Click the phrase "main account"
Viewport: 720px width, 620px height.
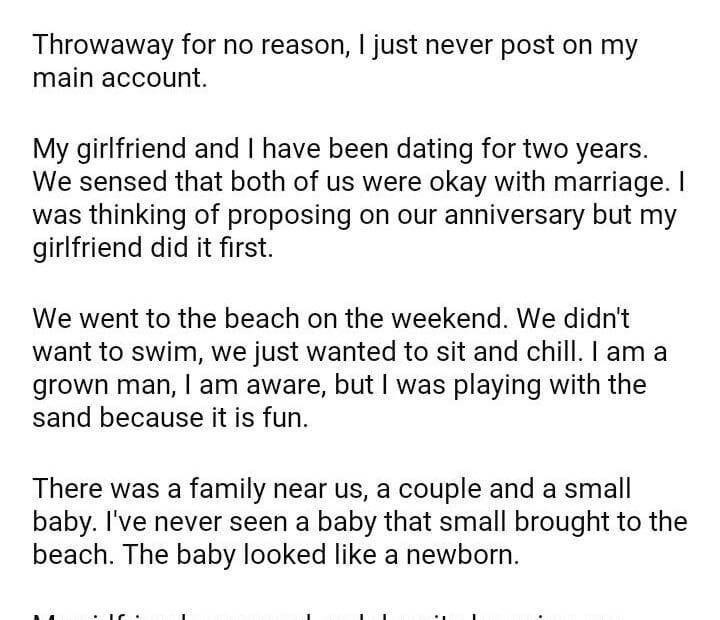click(x=119, y=79)
